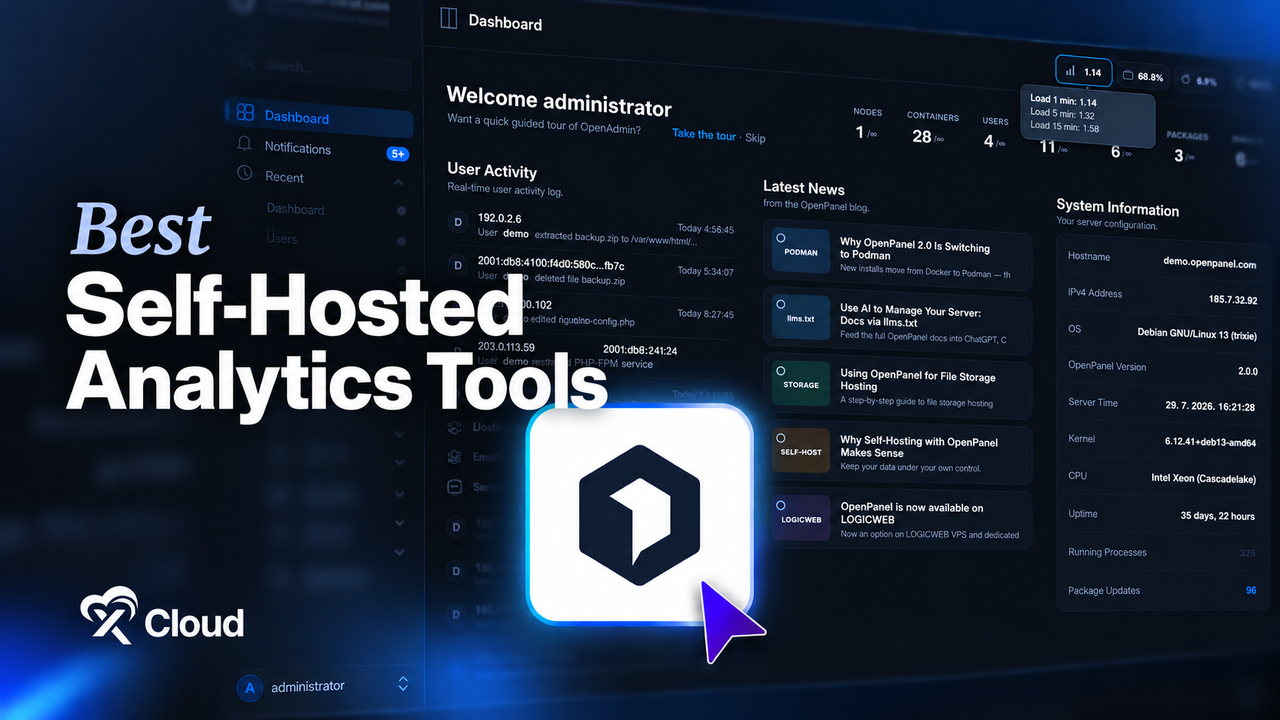
Task: Click the PACKAGES count 3
Action: pyautogui.click(x=1179, y=155)
